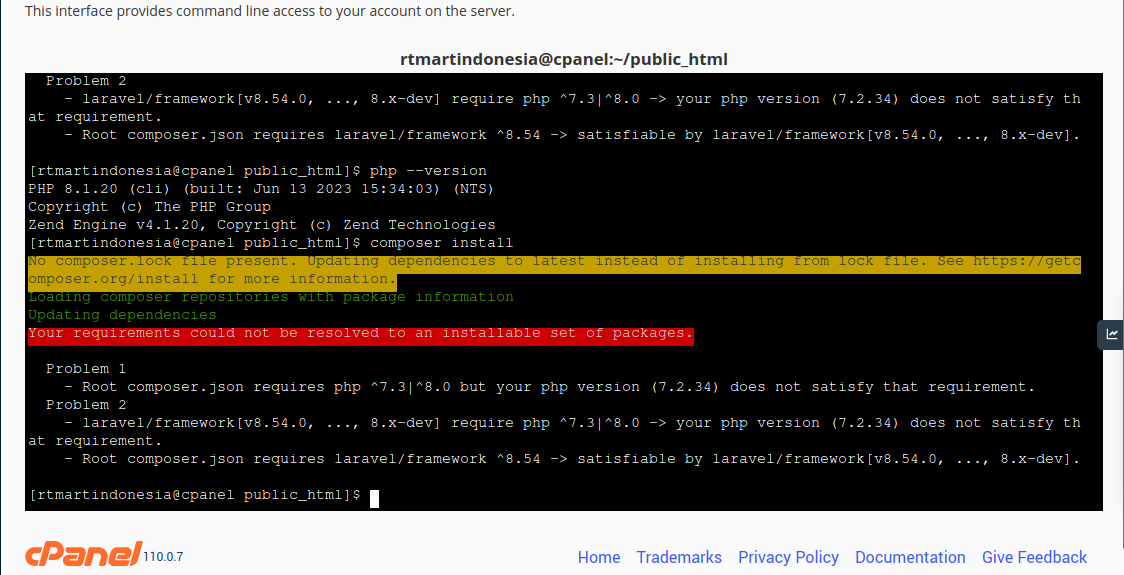The image size is (1124, 575).
Task: Open the Home footer link
Action: click(598, 557)
